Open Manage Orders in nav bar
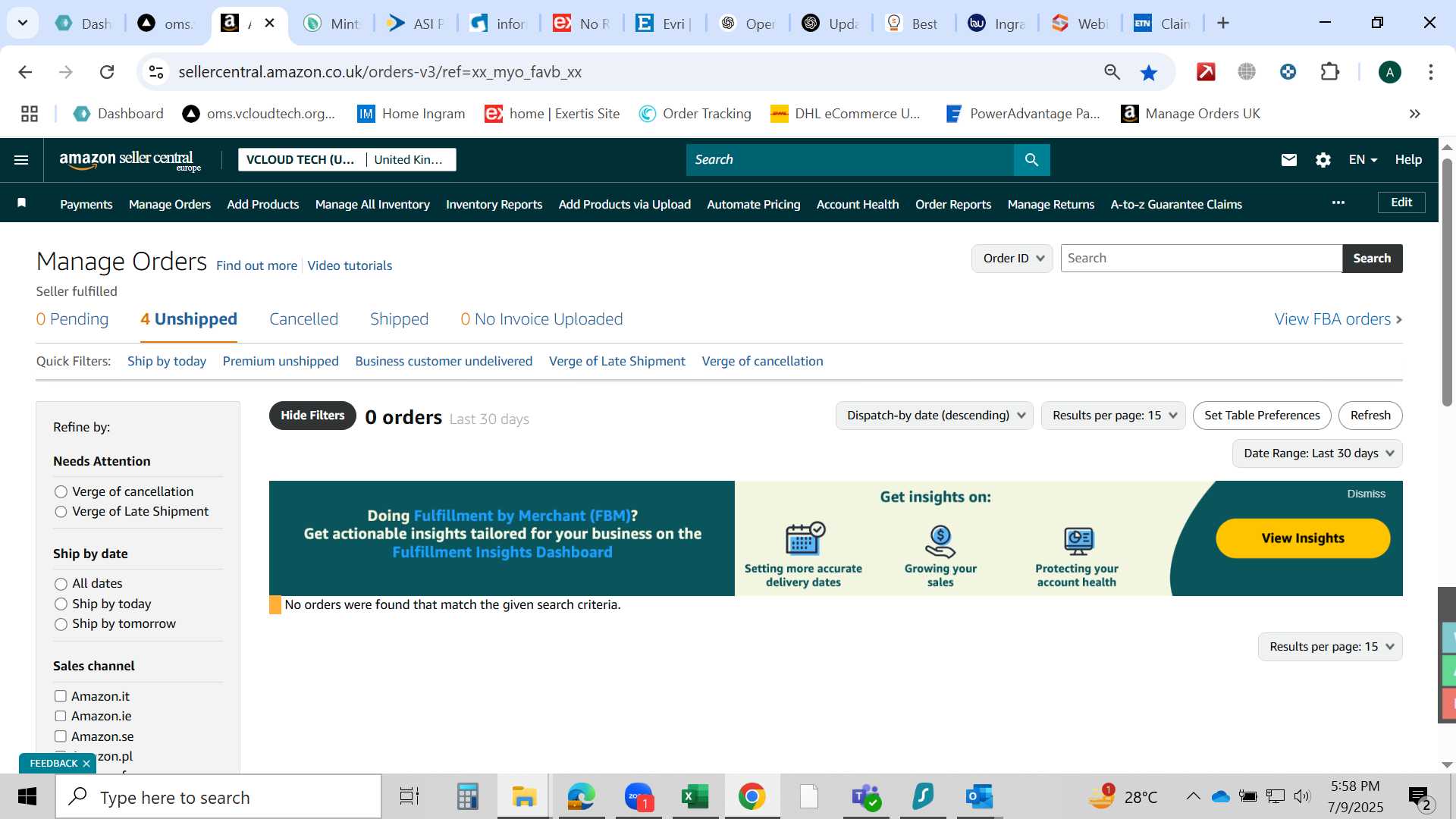Viewport: 1456px width, 819px height. 170,205
